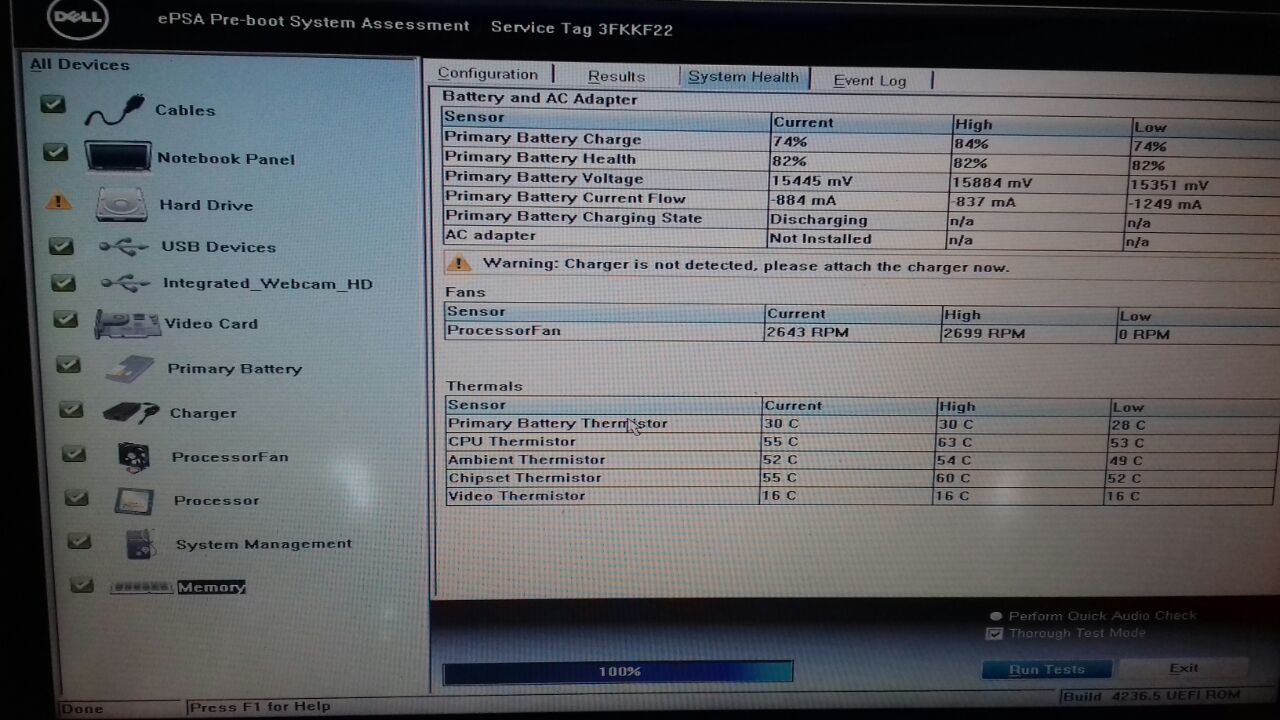
Task: Toggle the Charger checkbox
Action: tap(71, 409)
